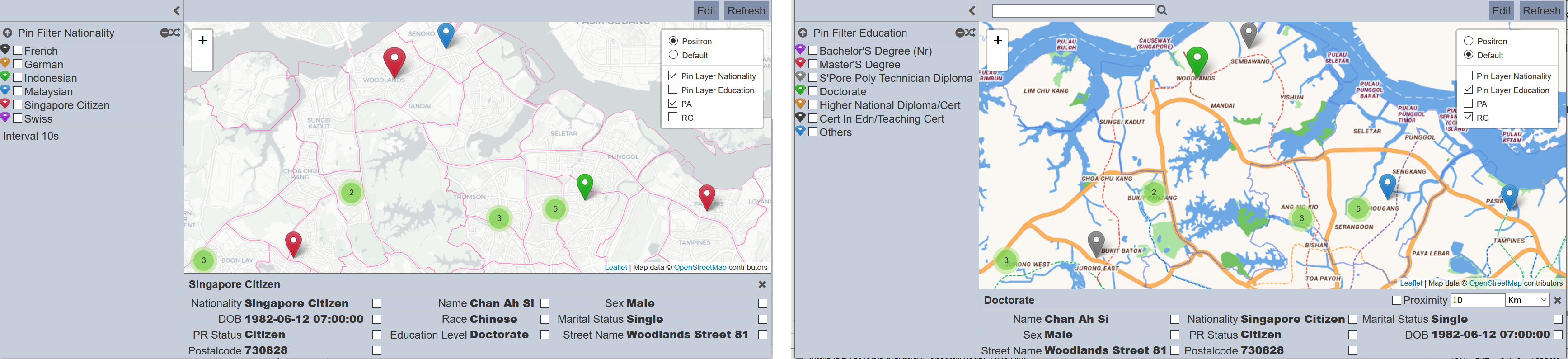Tick the Doctorate filter checkbox

812,91
